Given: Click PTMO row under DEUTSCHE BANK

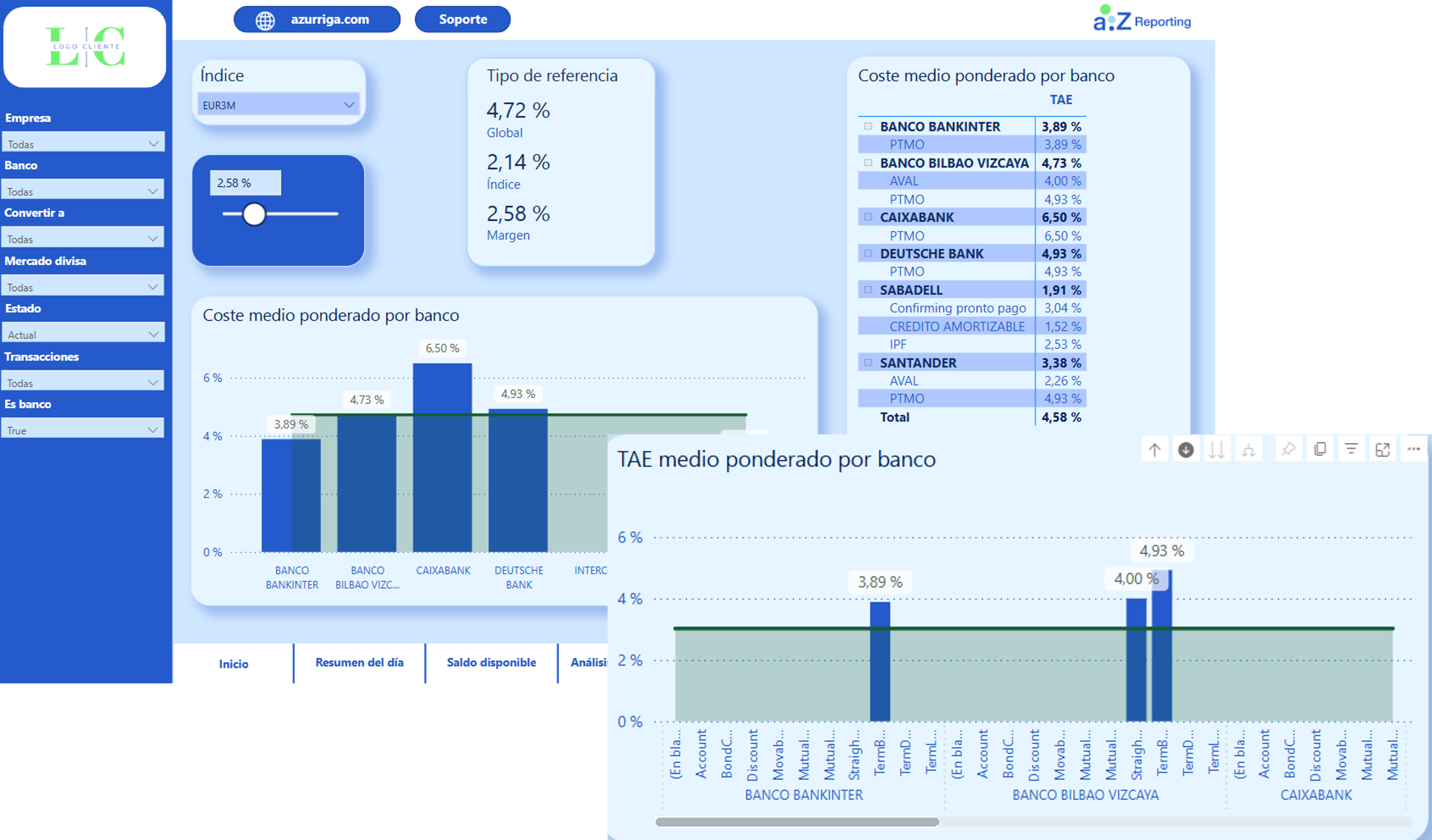Looking at the screenshot, I should [972, 271].
